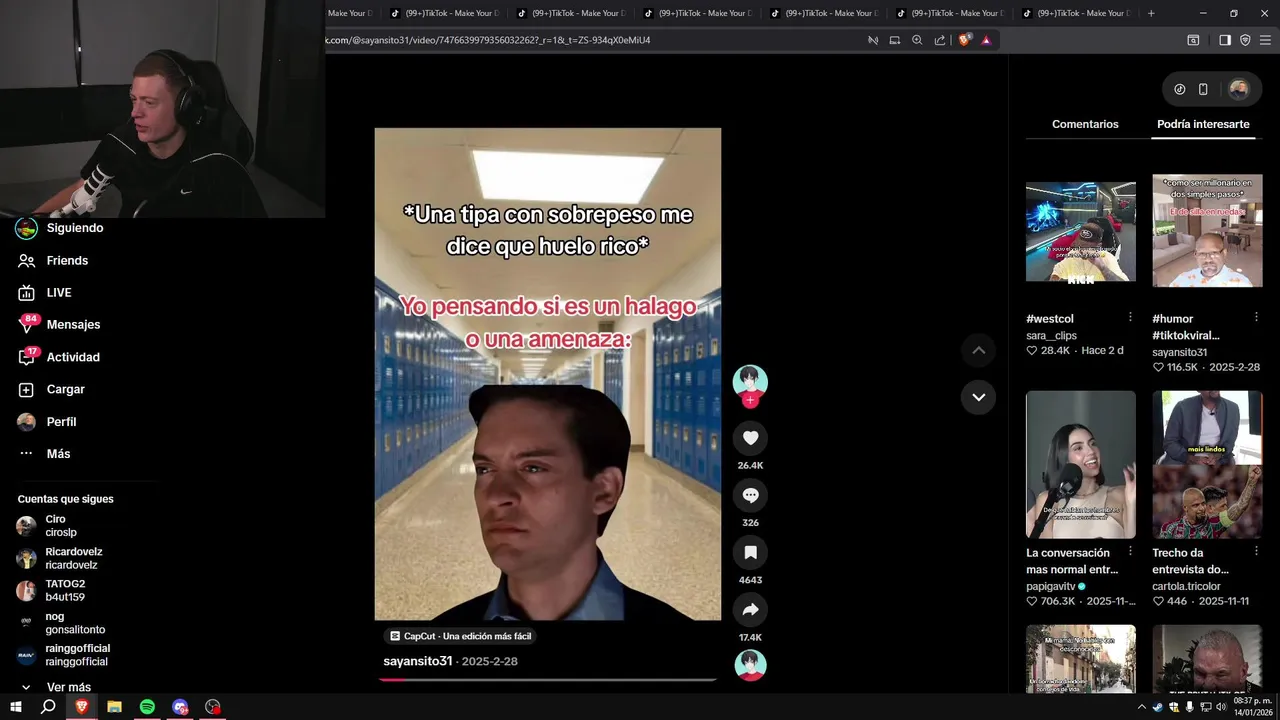Show hidden system tray icons chevron
Screen dimensions: 1280x720
point(1141,707)
